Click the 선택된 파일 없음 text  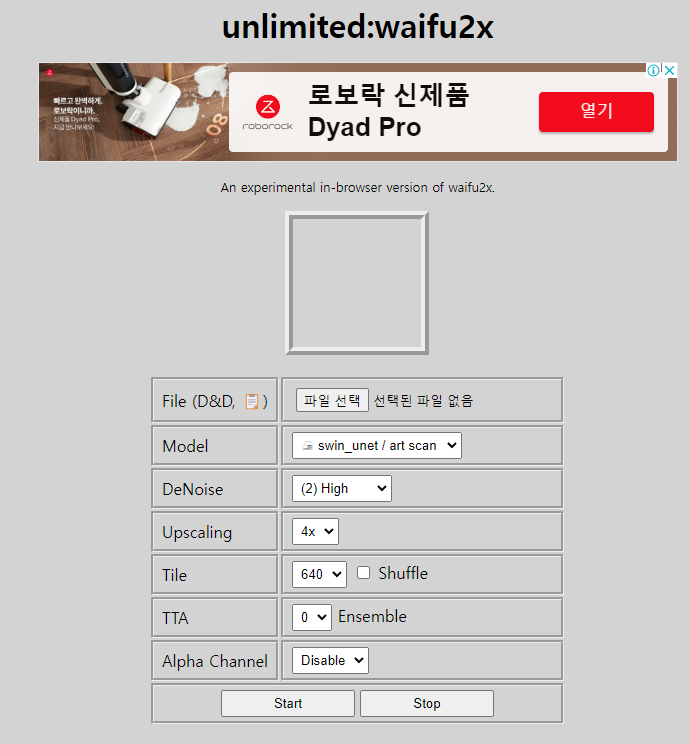pos(423,401)
